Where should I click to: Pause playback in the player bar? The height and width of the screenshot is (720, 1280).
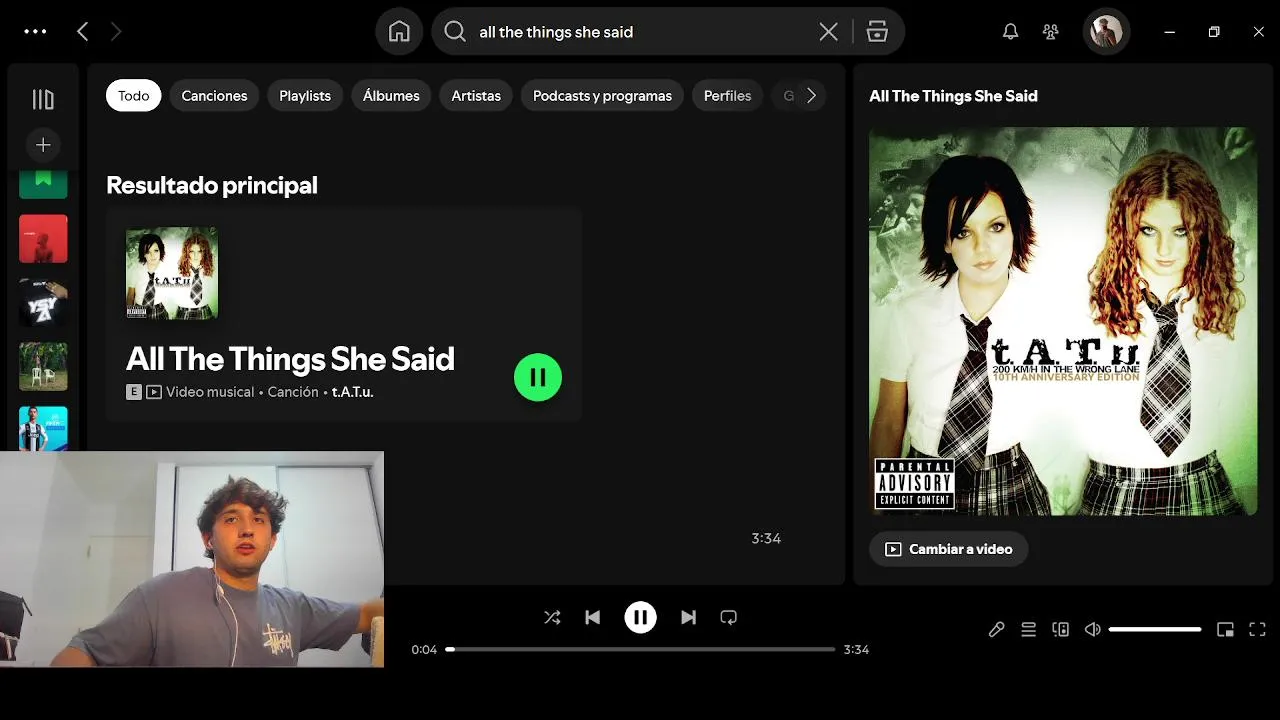click(640, 617)
